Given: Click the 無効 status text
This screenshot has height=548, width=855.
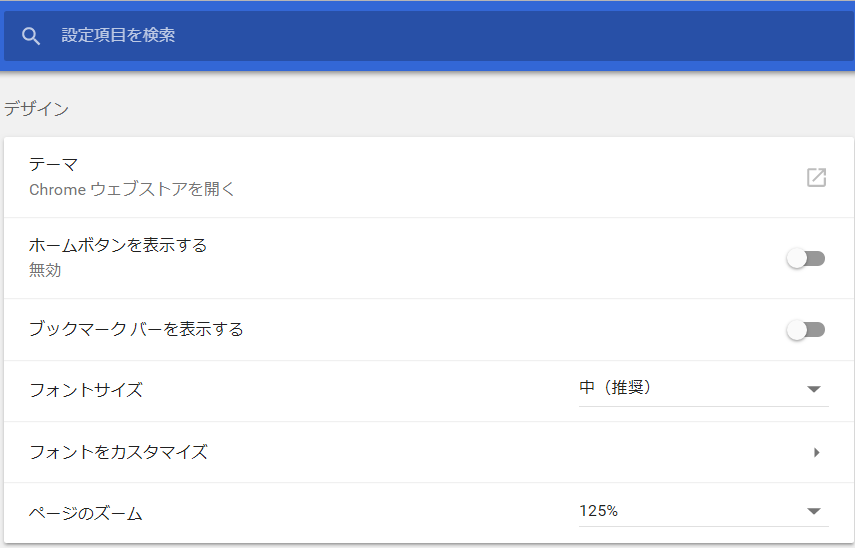Looking at the screenshot, I should pos(45,270).
